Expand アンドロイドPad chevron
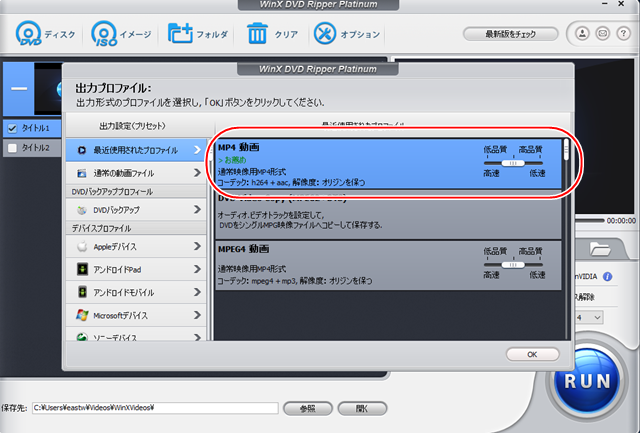Image resolution: width=640 pixels, height=433 pixels. point(197,269)
